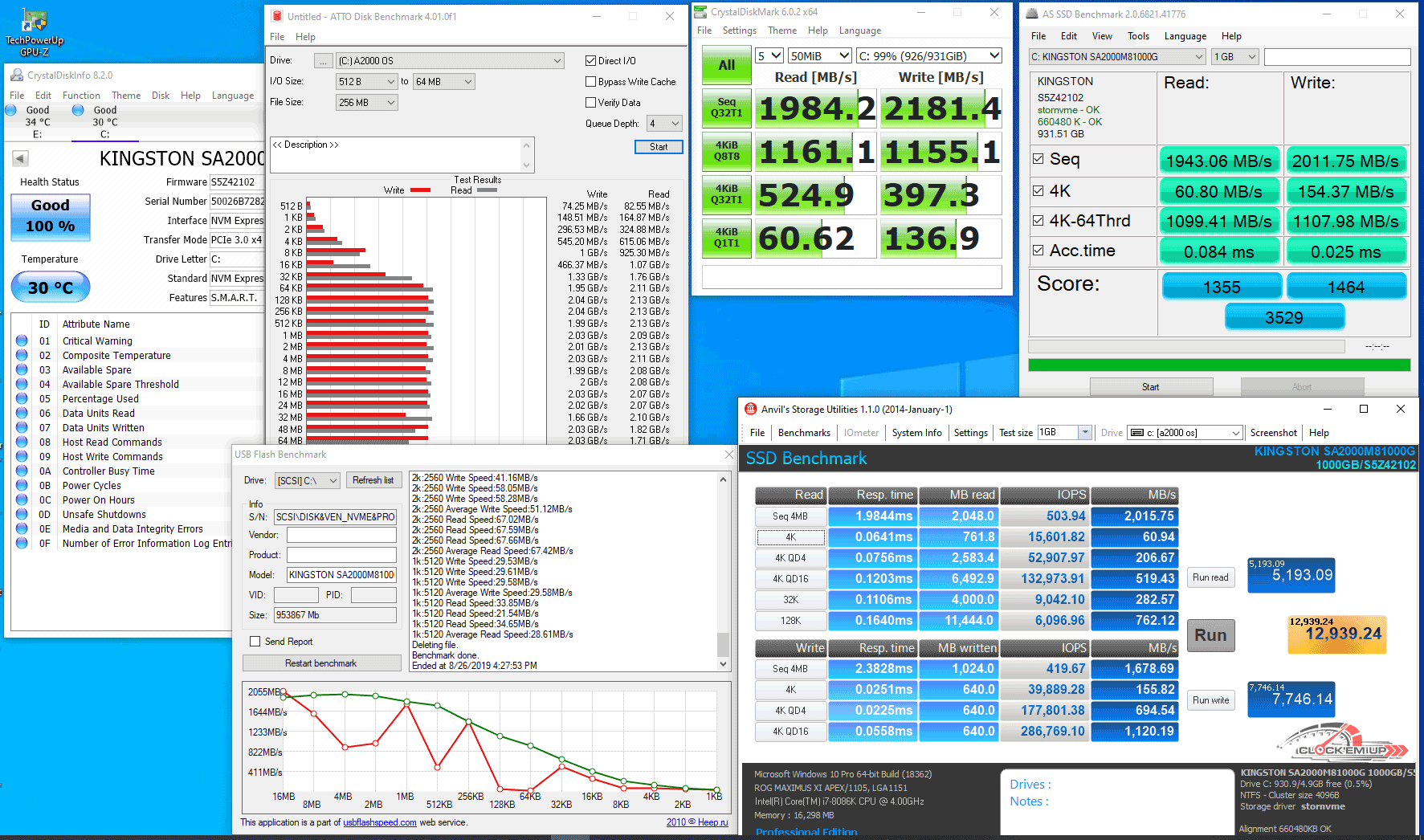Click the USB Flash Benchmark Model field
Viewport: 1424px width, 840px height.
341,575
